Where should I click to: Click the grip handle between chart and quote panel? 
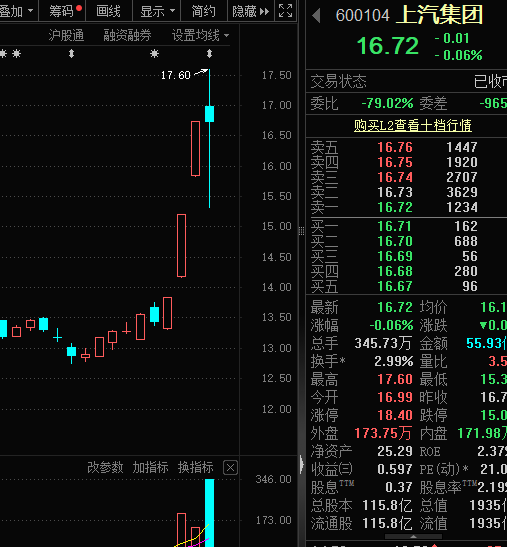(x=301, y=231)
